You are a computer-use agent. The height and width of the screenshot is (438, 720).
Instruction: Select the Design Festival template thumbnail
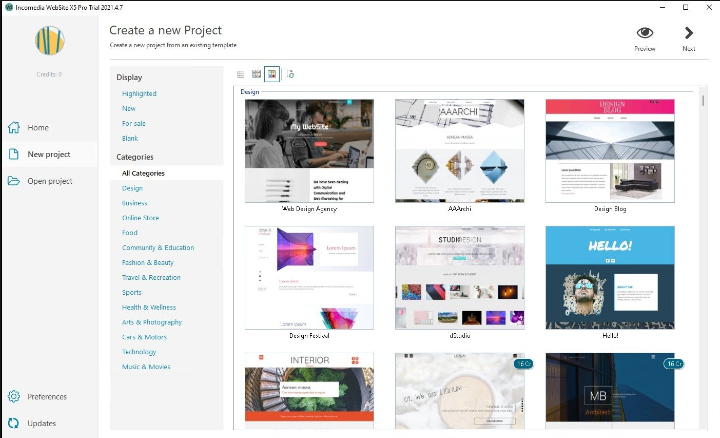pos(309,277)
